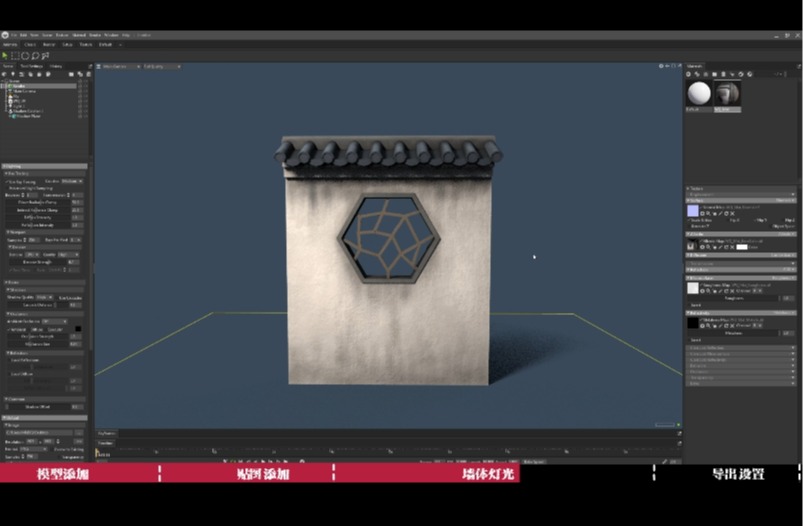Click the viewport settings gear icon

point(661,66)
